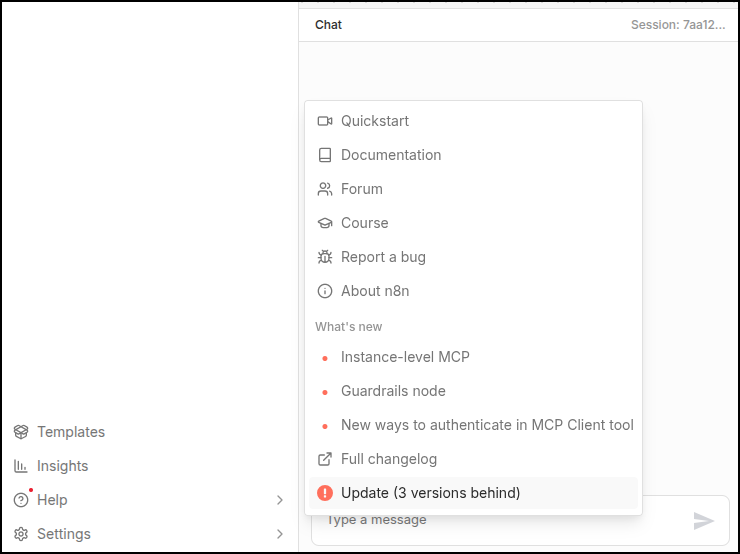The width and height of the screenshot is (740, 554).
Task: Select the Instance-level MCP news item
Action: tap(405, 357)
